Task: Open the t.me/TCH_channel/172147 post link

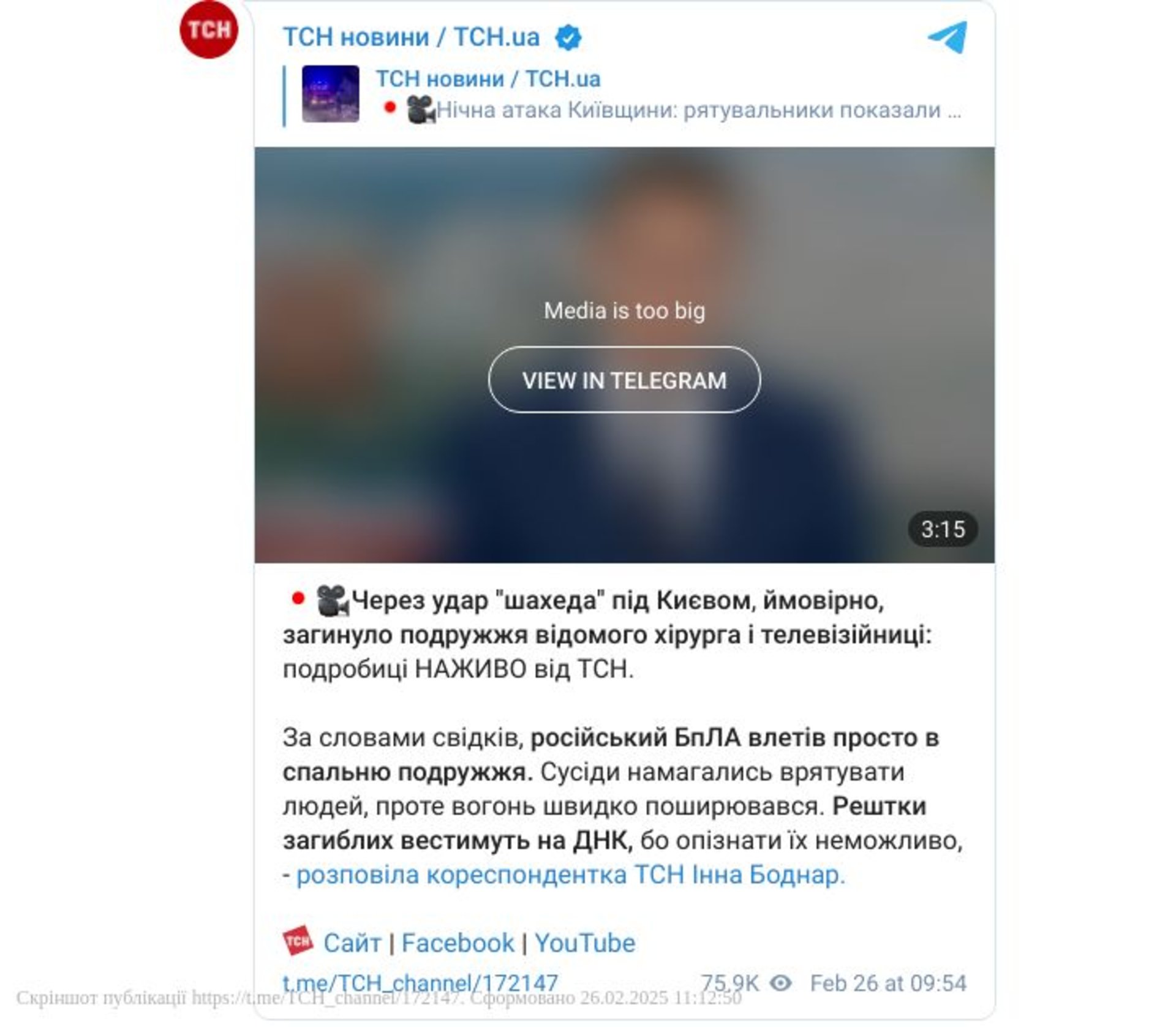Action: pos(420,983)
